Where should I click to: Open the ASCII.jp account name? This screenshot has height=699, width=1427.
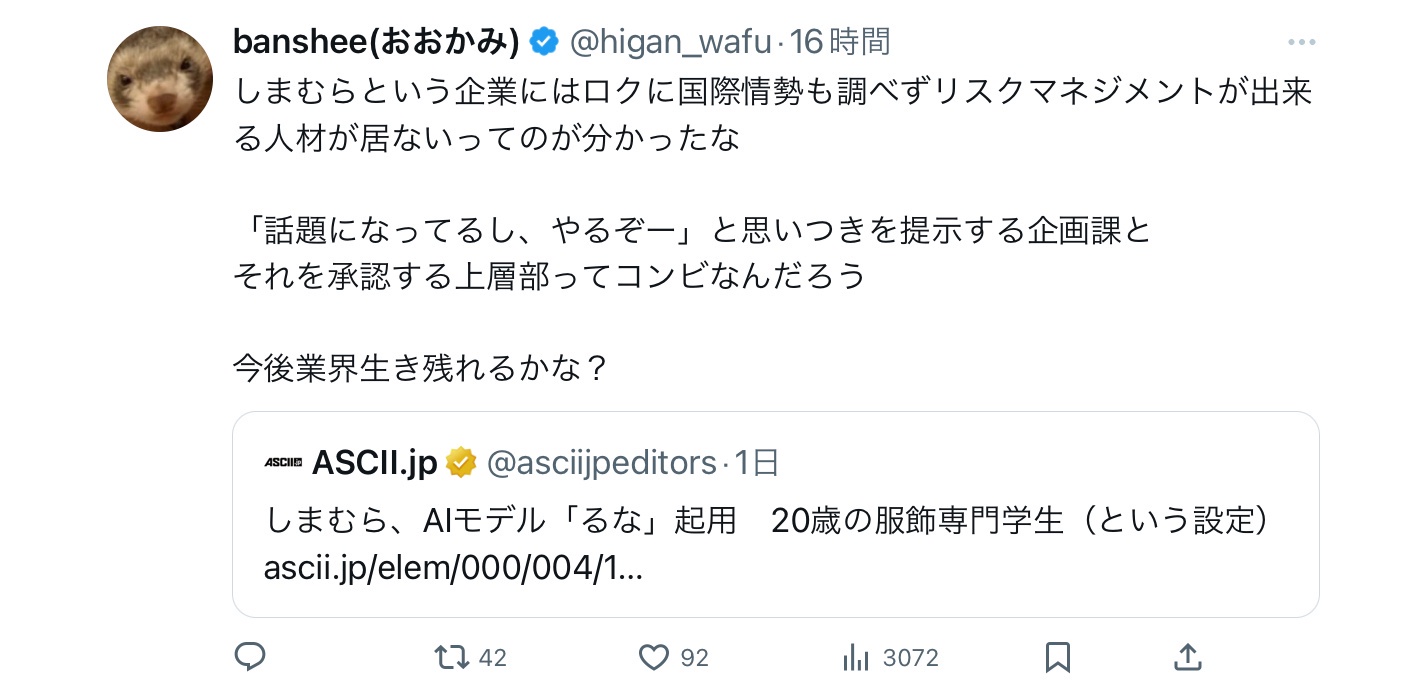[x=375, y=463]
